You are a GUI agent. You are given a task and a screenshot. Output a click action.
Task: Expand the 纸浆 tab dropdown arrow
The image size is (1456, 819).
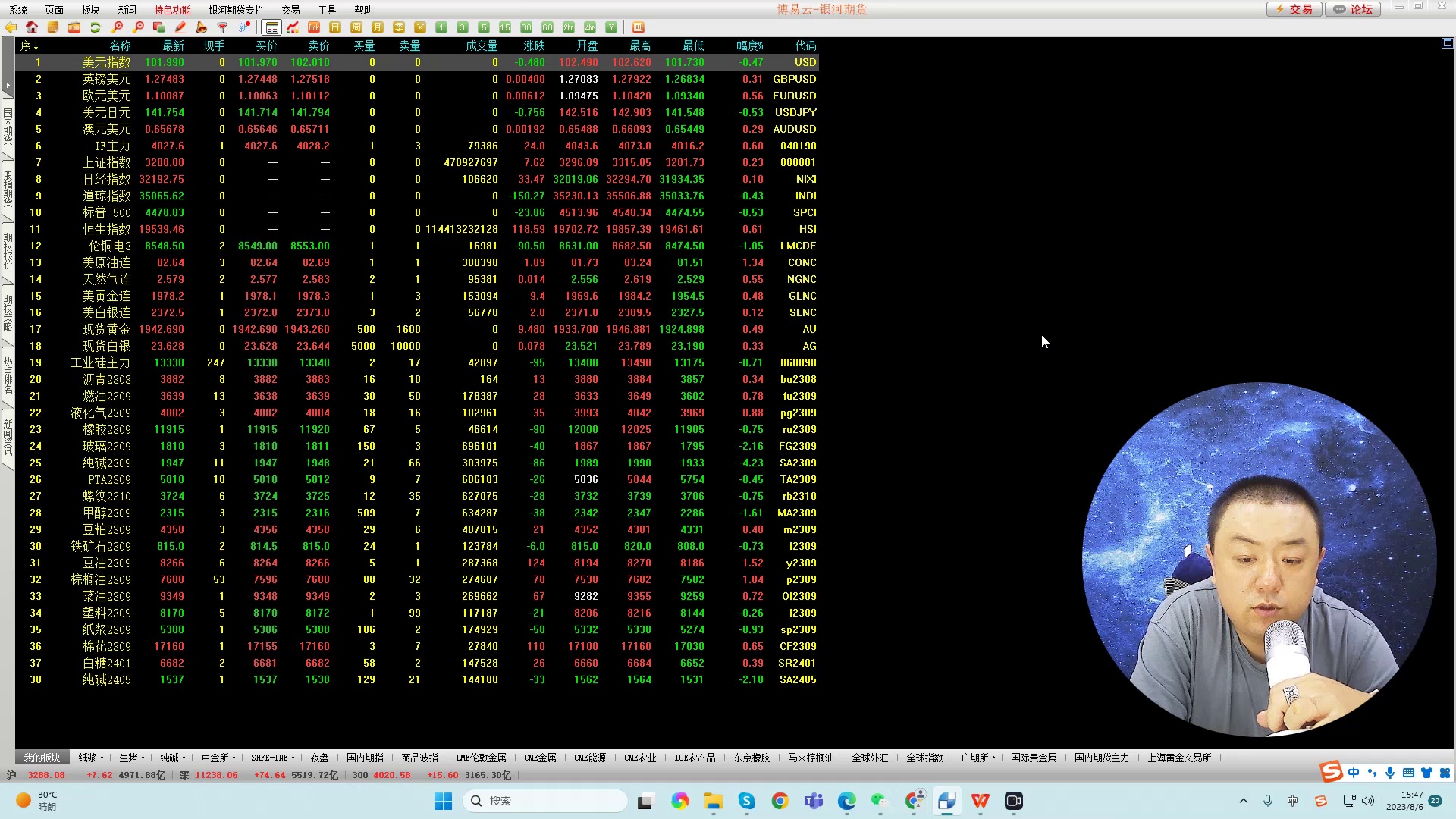pyautogui.click(x=102, y=758)
